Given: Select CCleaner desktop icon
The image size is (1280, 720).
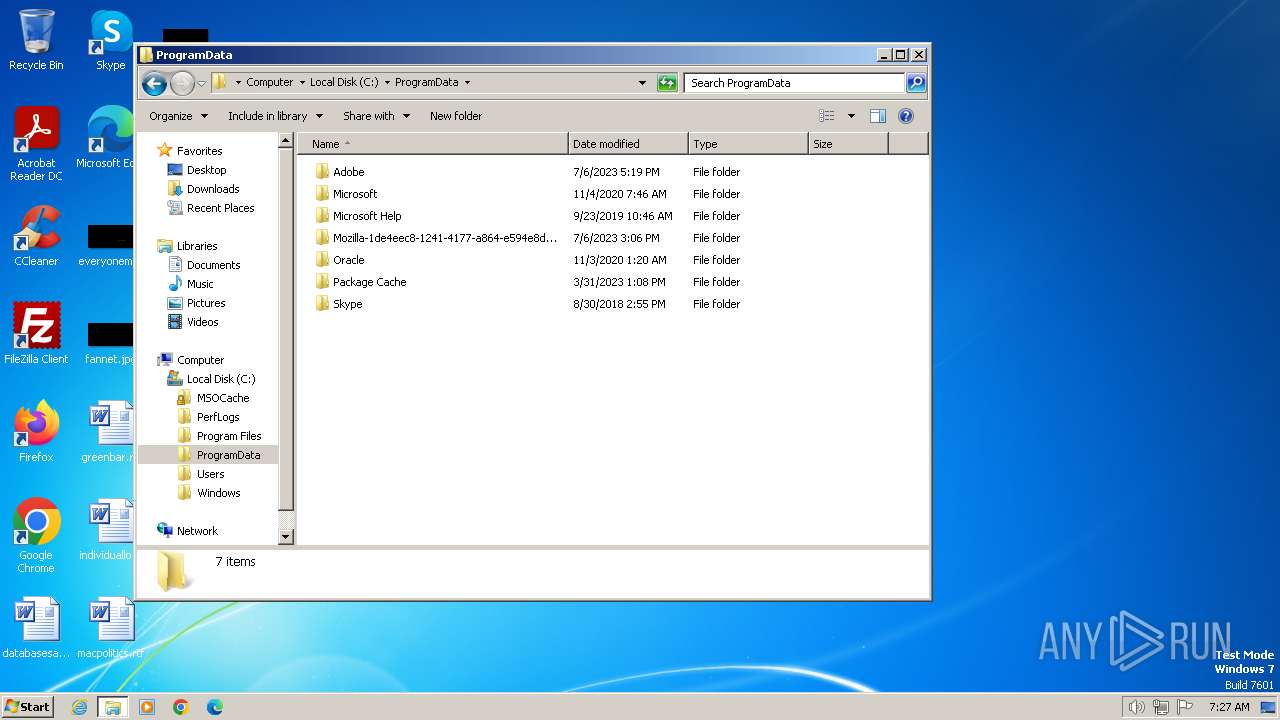Looking at the screenshot, I should coord(36,236).
